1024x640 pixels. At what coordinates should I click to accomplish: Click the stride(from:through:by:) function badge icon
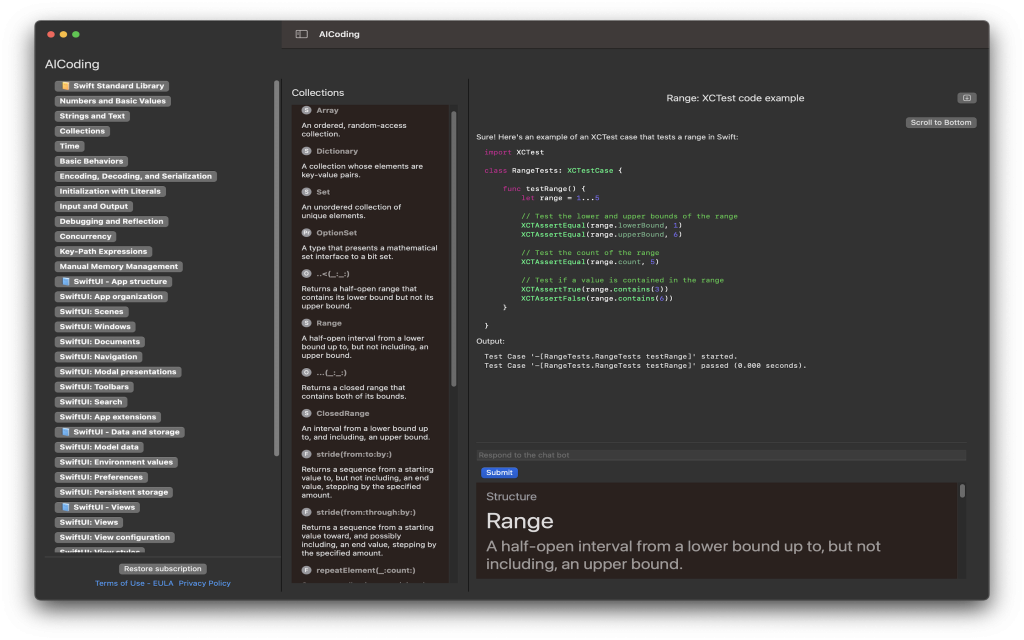306,512
